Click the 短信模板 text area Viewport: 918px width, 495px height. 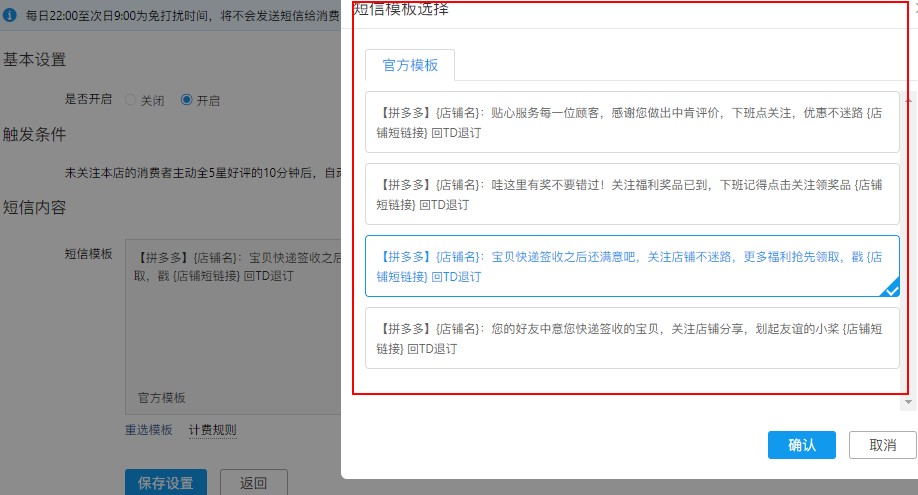tap(233, 326)
